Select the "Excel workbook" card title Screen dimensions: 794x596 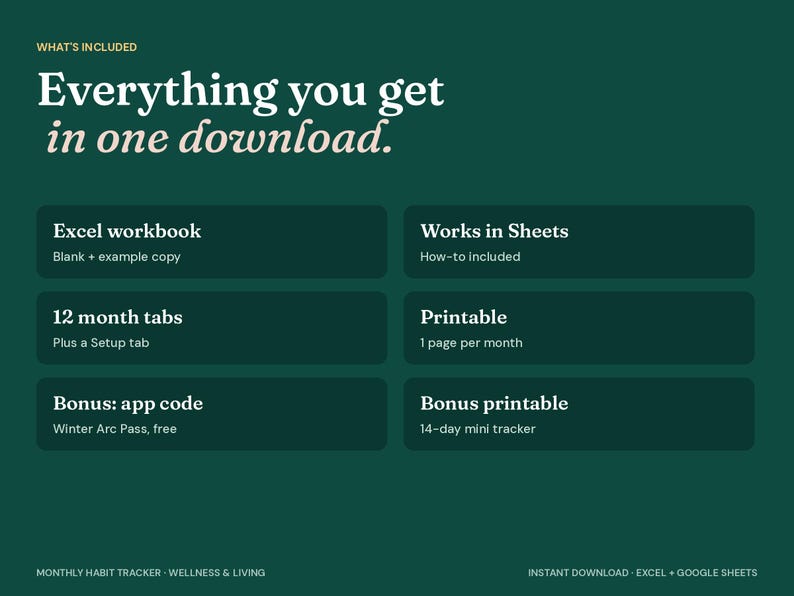(127, 231)
